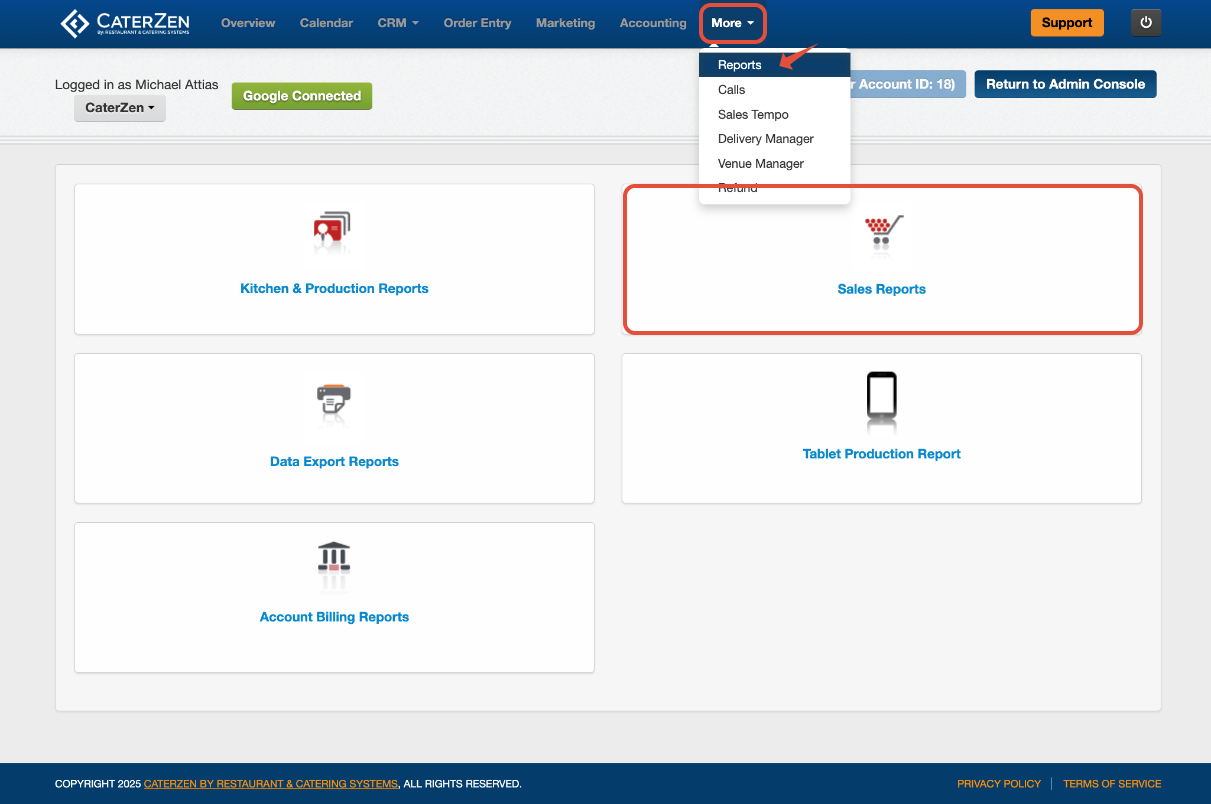Open the Privacy Policy footer link

pos(999,784)
